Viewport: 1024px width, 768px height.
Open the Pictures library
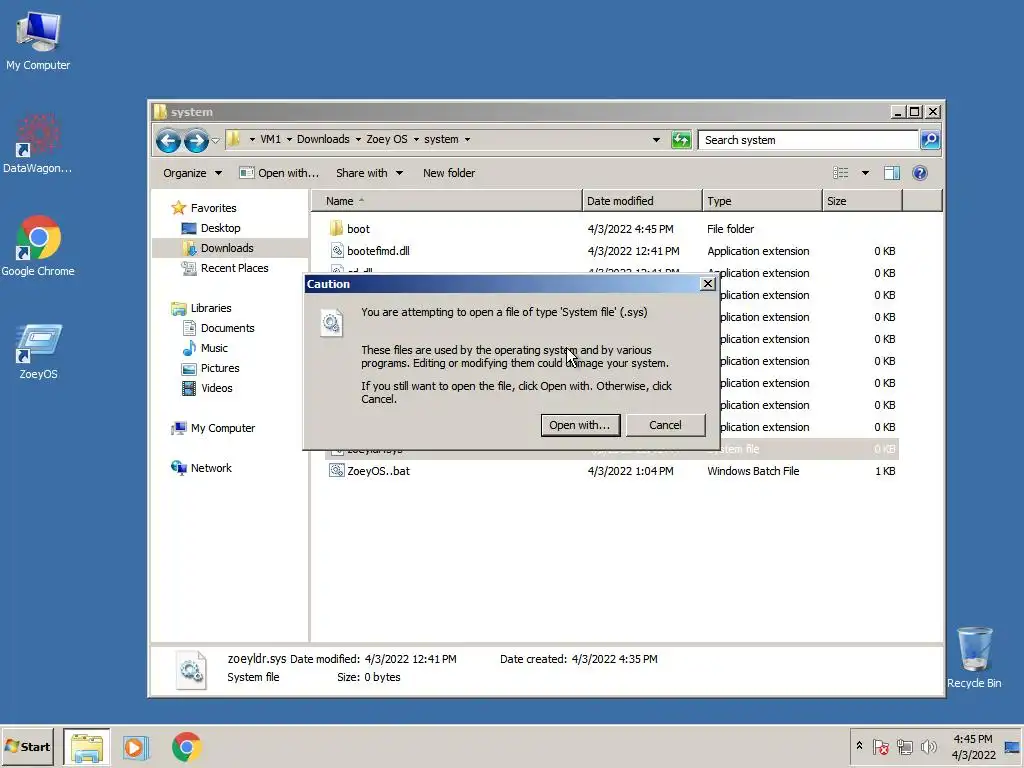pos(210,368)
